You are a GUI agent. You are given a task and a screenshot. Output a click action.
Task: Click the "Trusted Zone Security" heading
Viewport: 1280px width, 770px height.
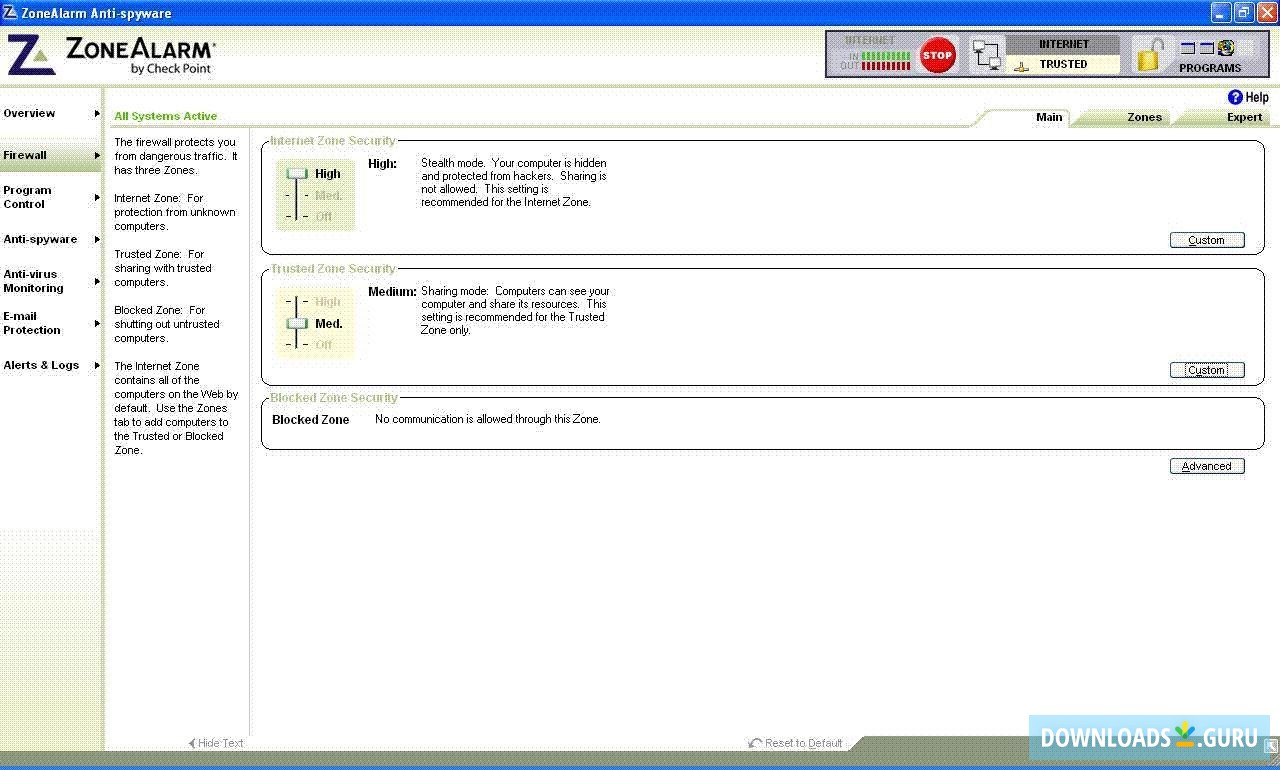click(x=333, y=269)
